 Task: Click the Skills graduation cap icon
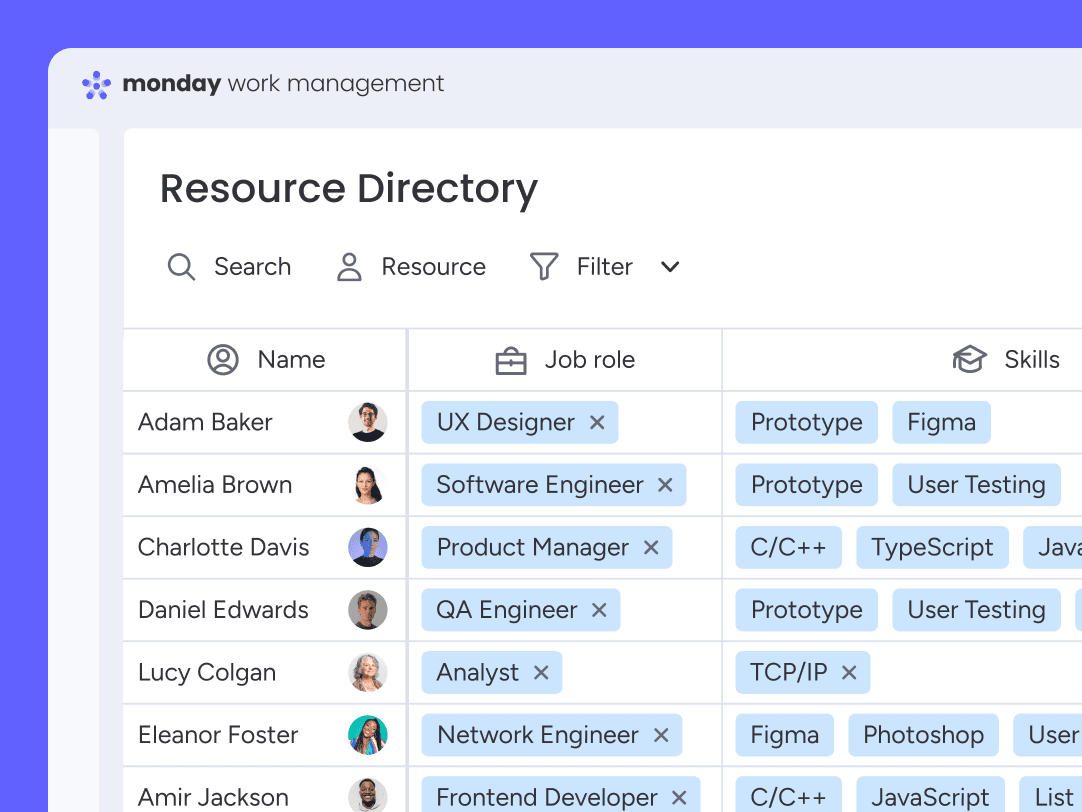(969, 360)
